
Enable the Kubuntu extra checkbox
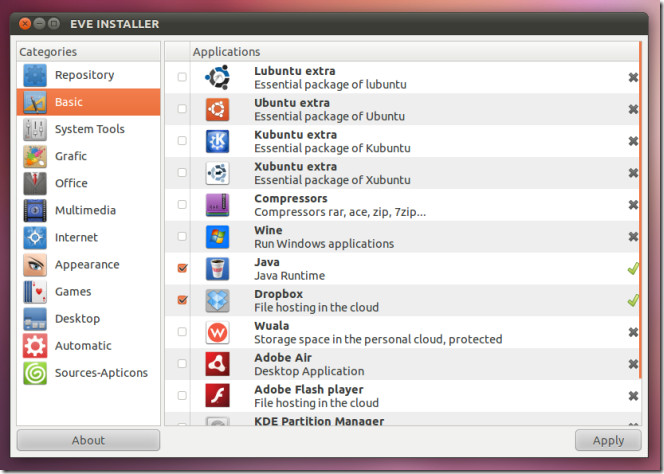click(x=182, y=141)
